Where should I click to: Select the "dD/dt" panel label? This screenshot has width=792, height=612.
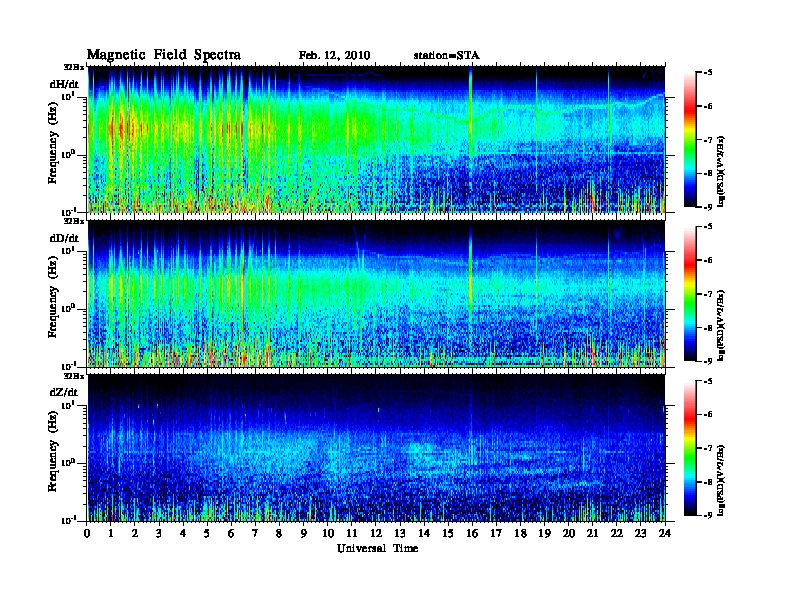coord(64,238)
